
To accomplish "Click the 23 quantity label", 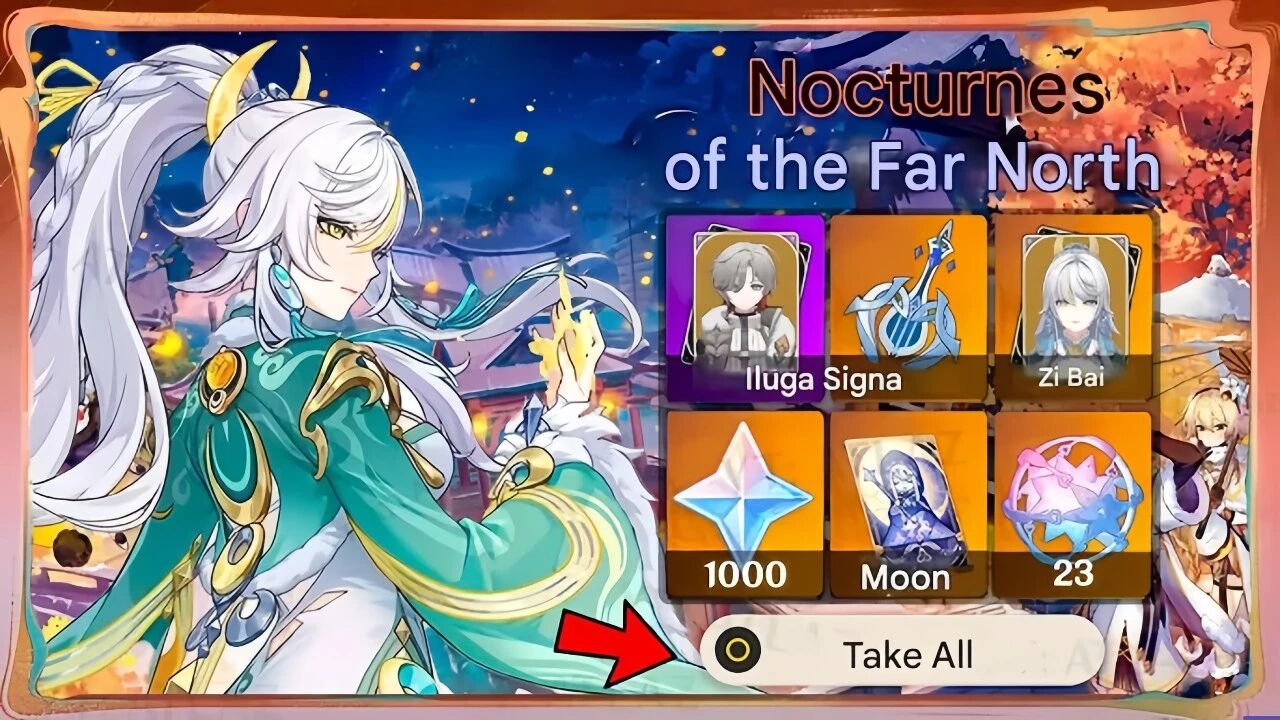I will coord(1072,575).
